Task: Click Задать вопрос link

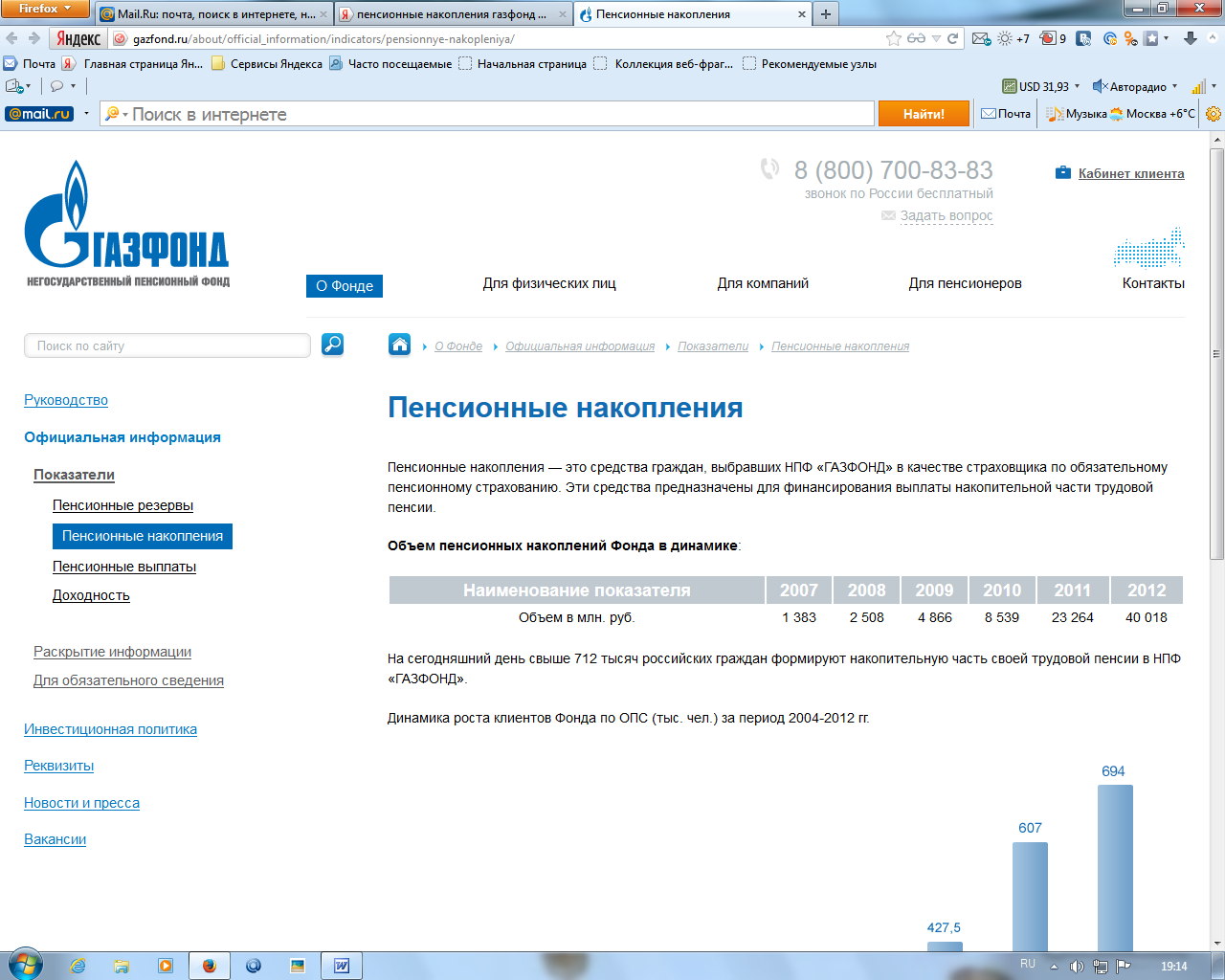Action: tap(947, 215)
